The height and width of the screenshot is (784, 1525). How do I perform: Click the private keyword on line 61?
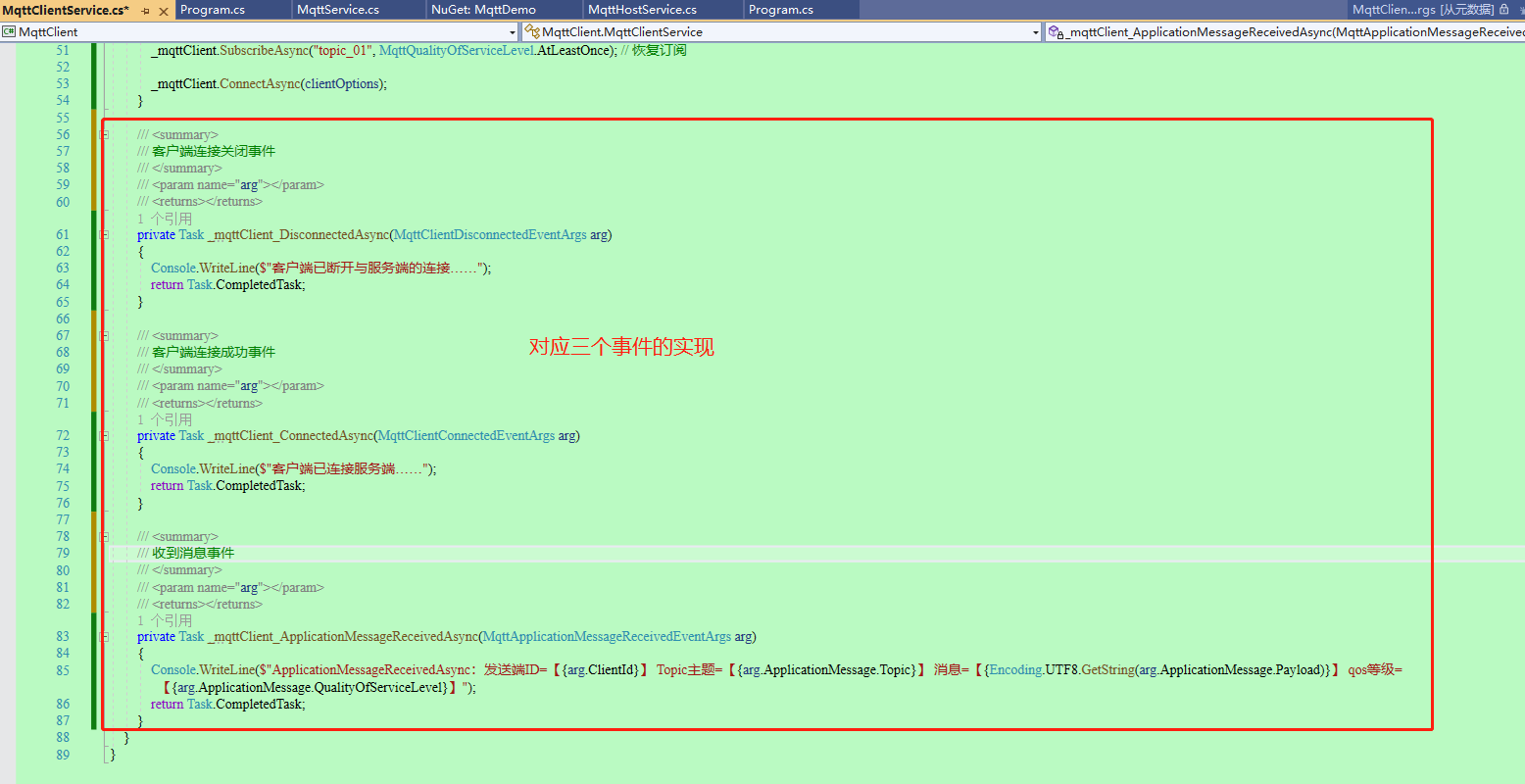(156, 235)
